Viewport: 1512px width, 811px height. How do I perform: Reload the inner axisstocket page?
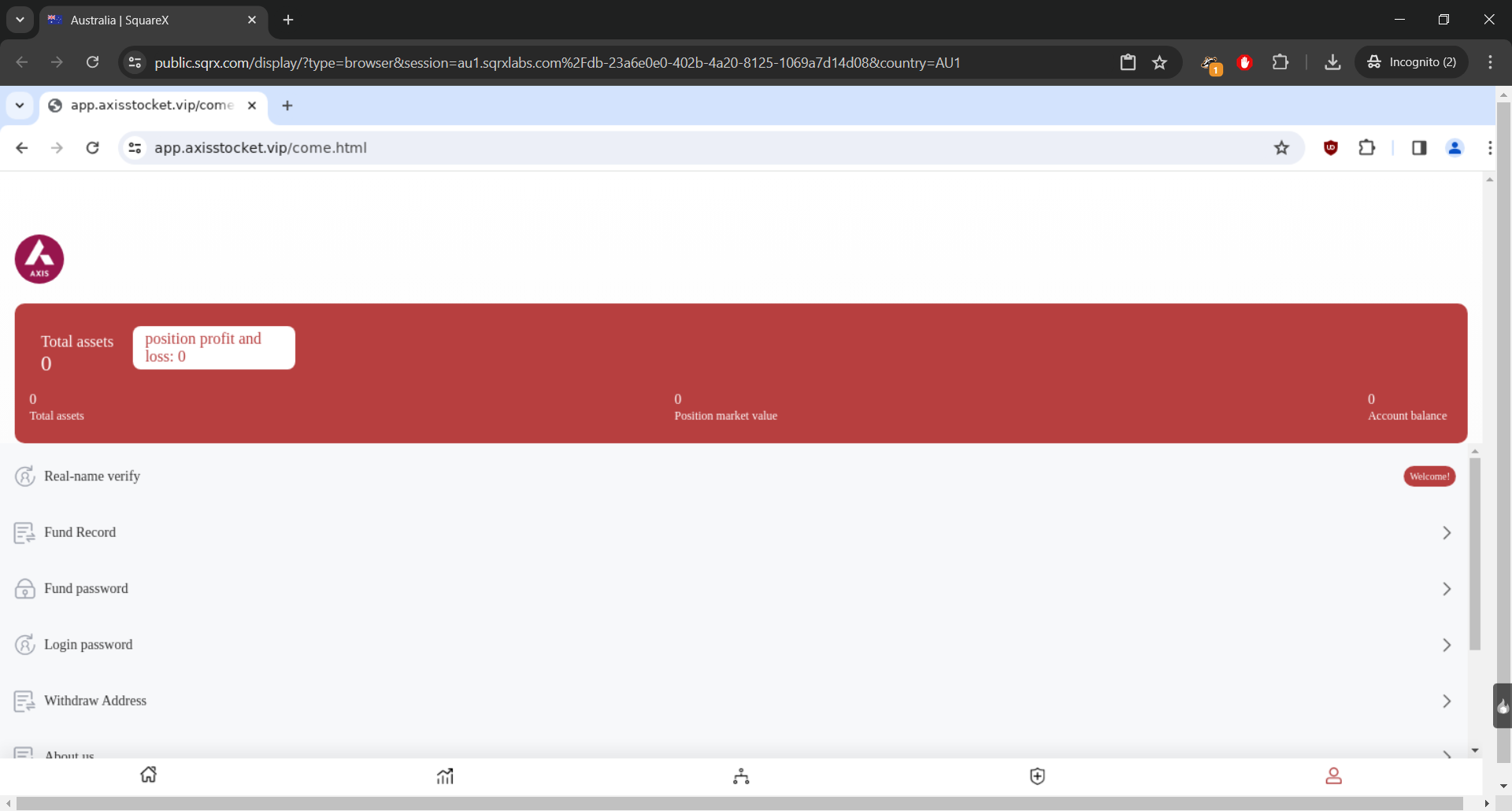(93, 148)
